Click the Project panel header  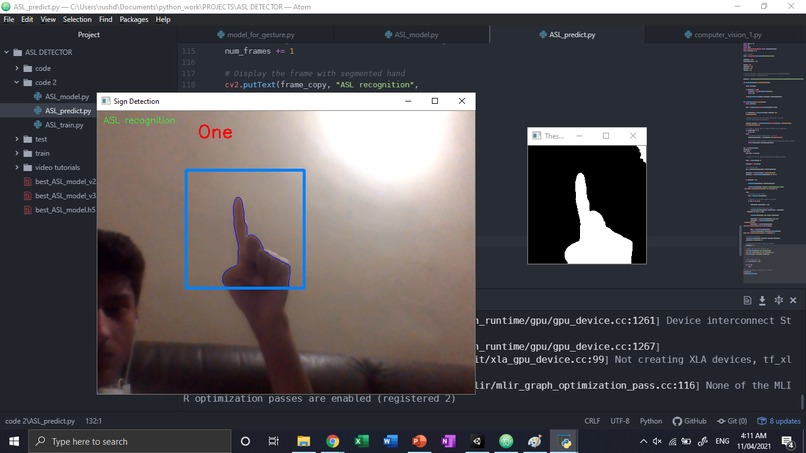(x=88, y=34)
